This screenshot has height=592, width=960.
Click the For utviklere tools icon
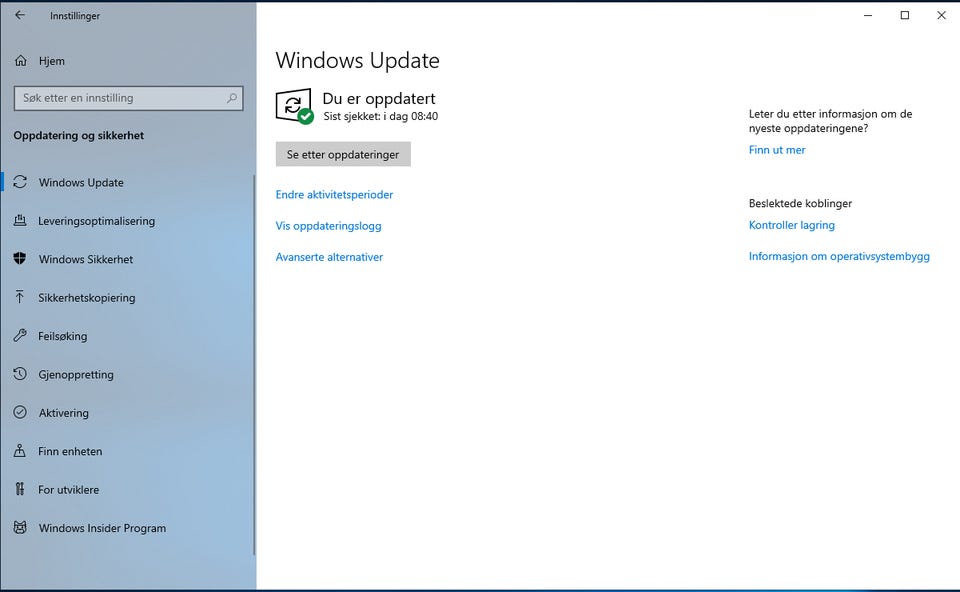pos(20,489)
